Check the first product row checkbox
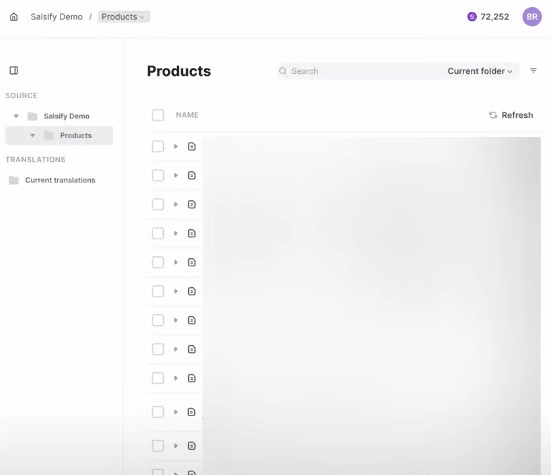Screen dimensions: 551x475 (x=158, y=147)
